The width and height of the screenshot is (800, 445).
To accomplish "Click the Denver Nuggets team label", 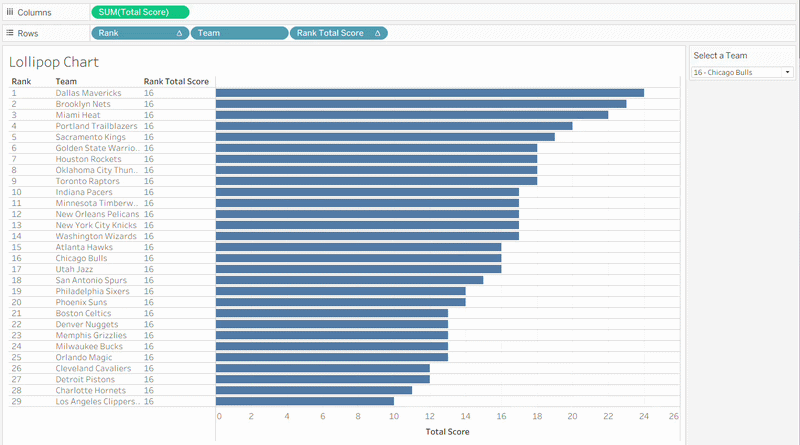I will tap(87, 325).
